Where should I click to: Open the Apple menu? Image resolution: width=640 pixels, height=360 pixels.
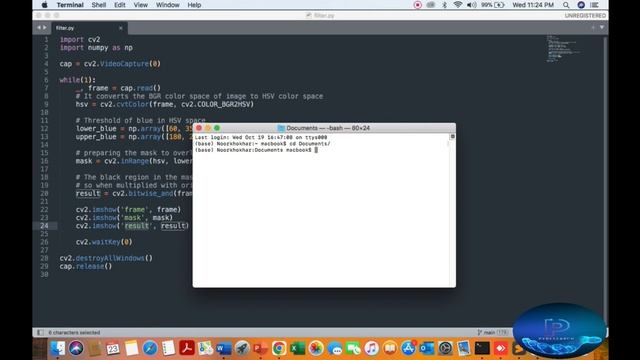44,5
